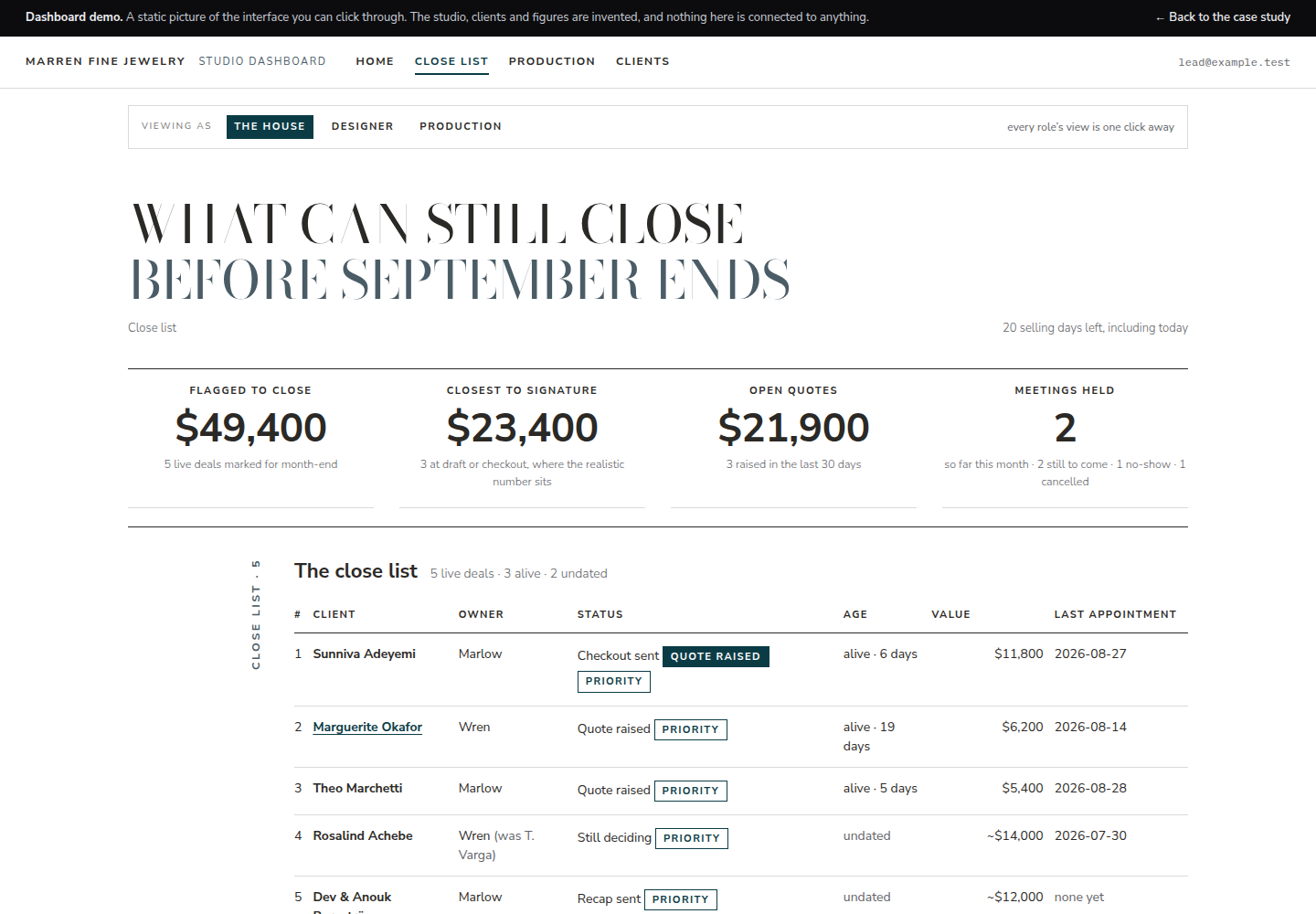Select client name Sunniva Adeyemi

pyautogui.click(x=365, y=654)
